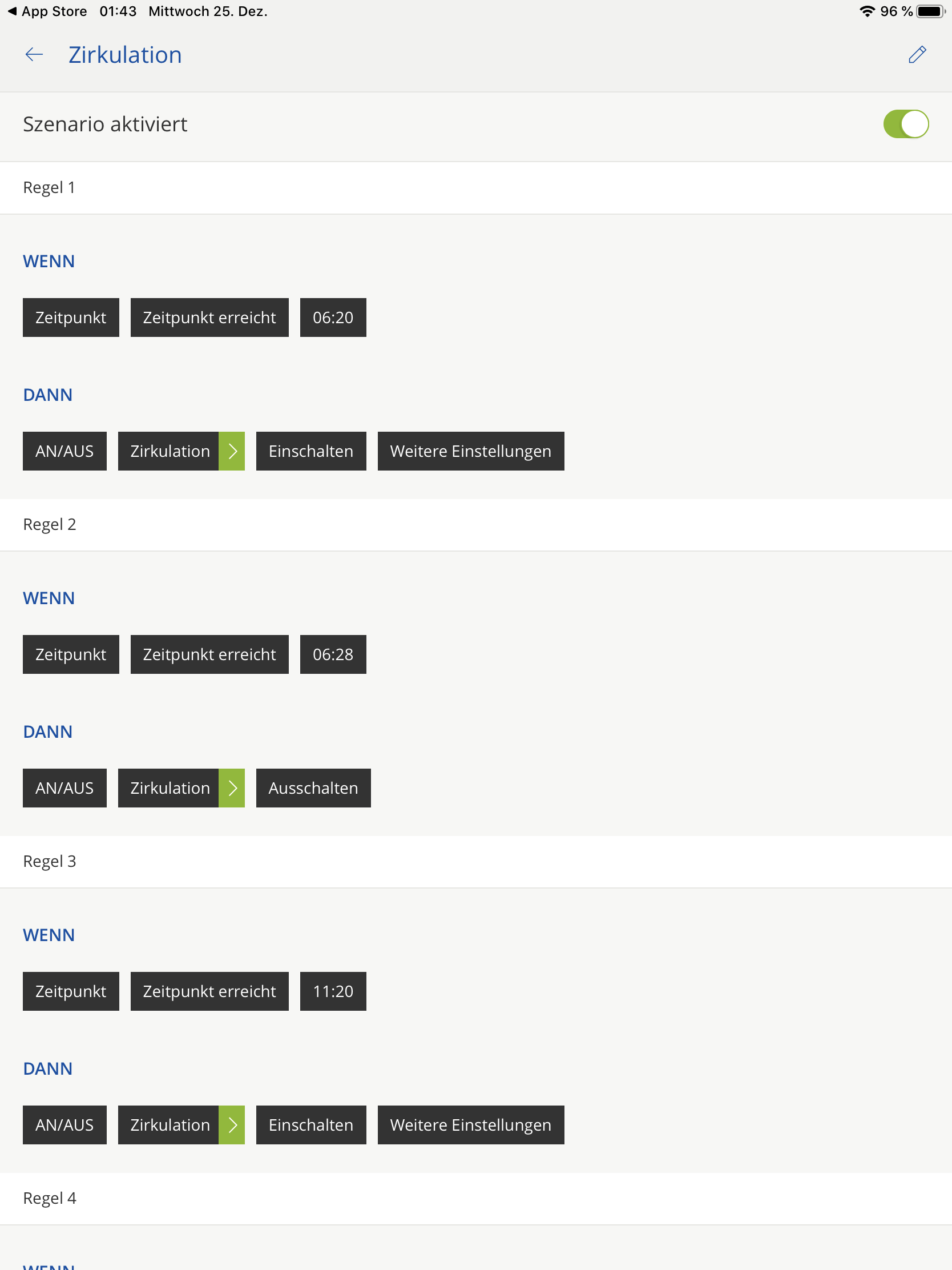This screenshot has width=952, height=1270.
Task: Expand Zirkulation green chevron in Regel 1
Action: tap(232, 451)
